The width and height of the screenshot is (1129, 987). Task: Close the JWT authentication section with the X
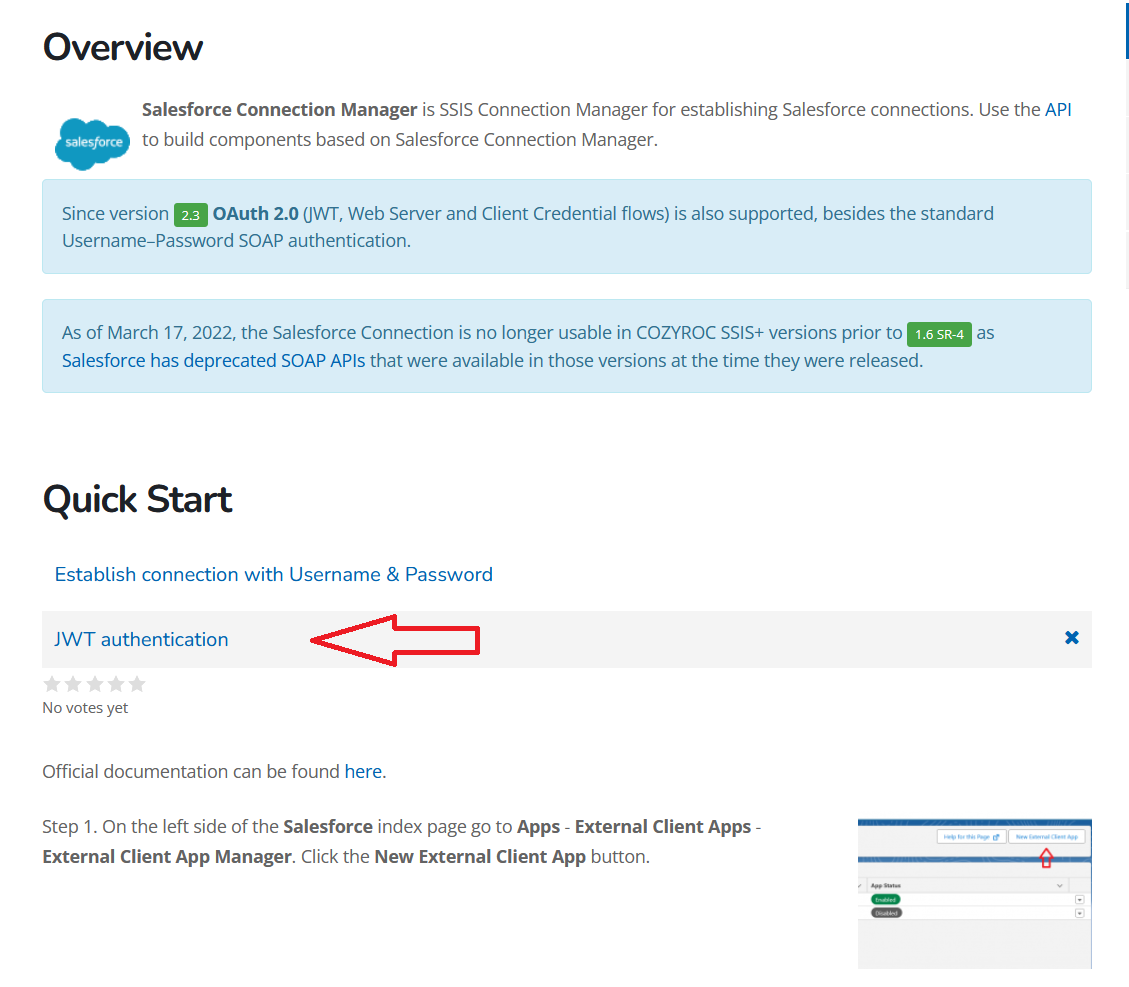coord(1071,638)
